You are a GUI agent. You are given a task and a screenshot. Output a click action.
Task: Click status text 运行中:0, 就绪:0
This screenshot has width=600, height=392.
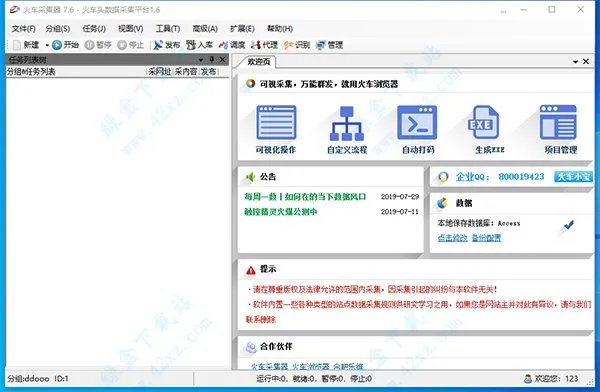(x=285, y=379)
